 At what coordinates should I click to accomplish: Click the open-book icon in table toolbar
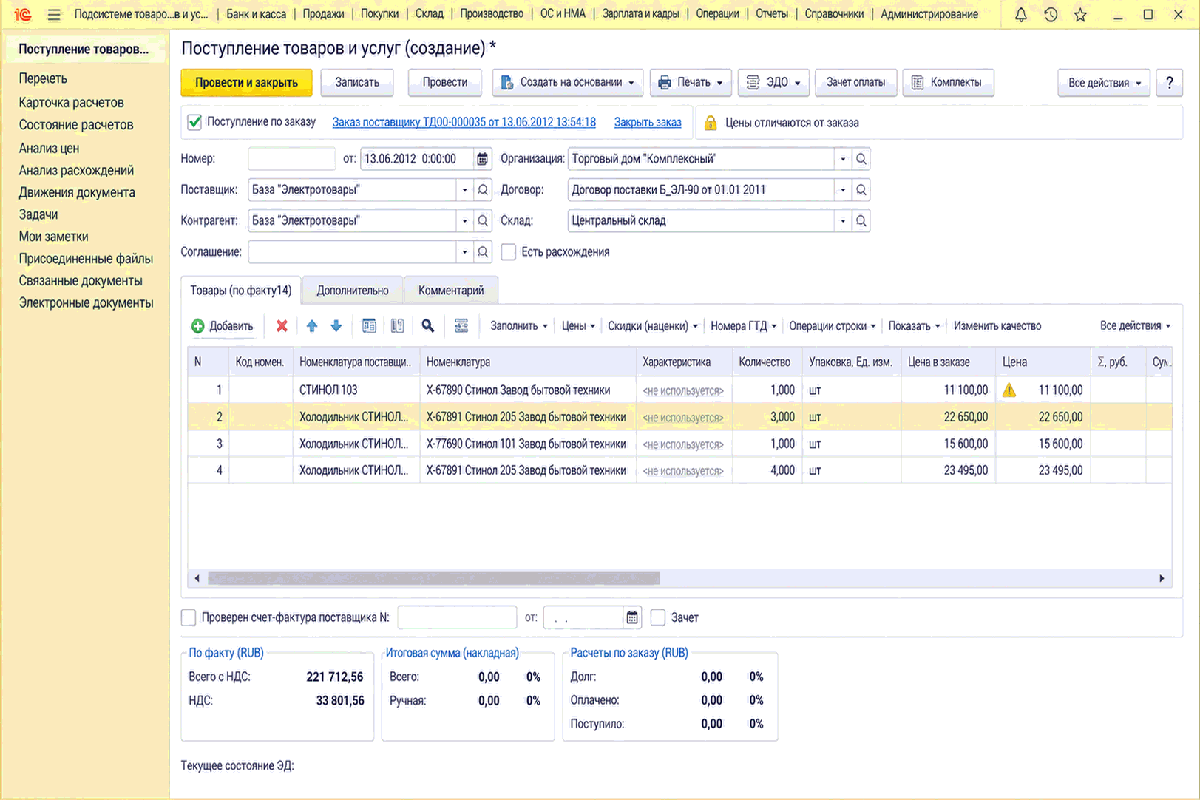[397, 326]
